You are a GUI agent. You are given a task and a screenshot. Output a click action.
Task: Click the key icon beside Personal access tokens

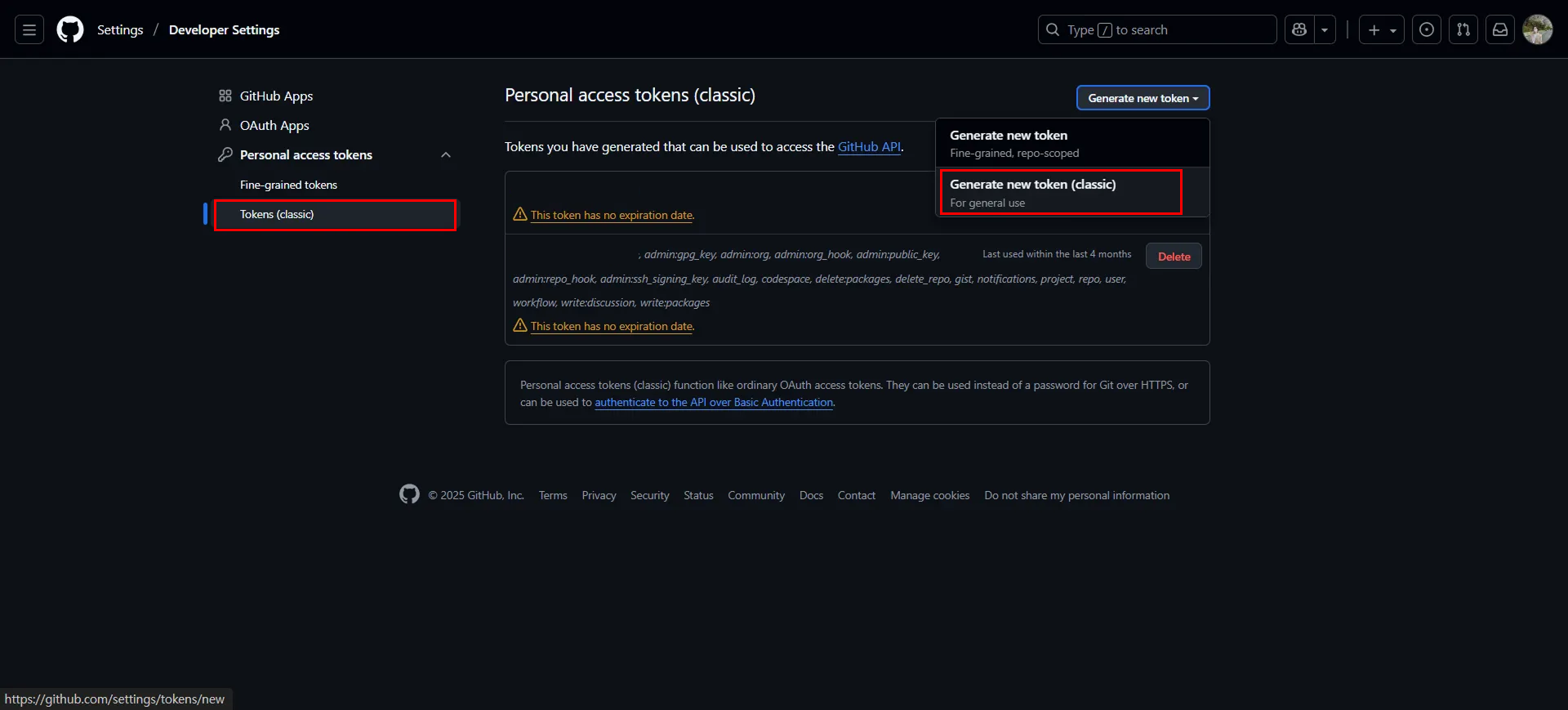[x=225, y=154]
